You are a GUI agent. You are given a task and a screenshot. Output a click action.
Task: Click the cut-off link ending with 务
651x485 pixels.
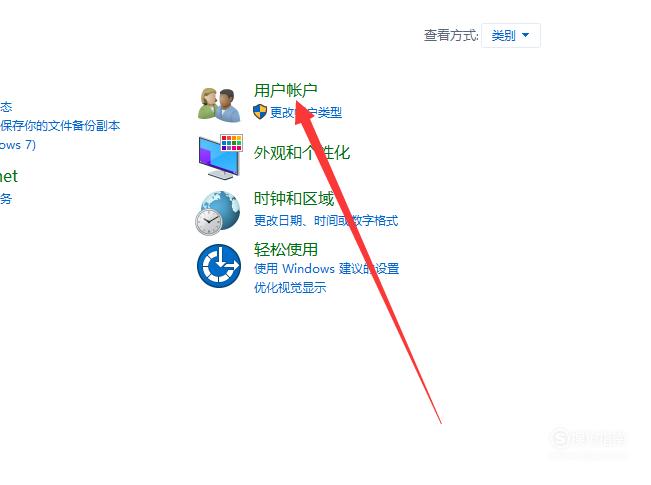point(6,198)
